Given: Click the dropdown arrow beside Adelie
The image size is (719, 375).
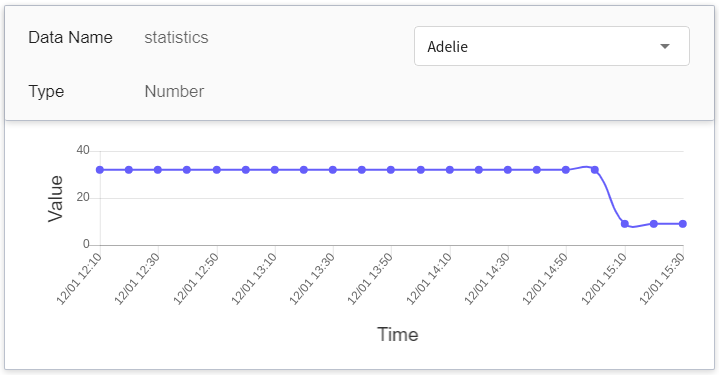Looking at the screenshot, I should tap(664, 46).
